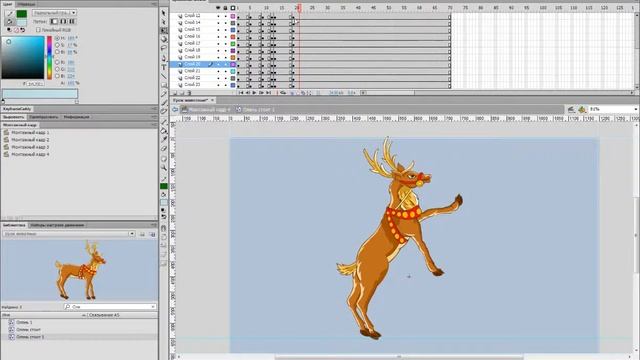Toggle visibility of Слой 15

pos(218,30)
